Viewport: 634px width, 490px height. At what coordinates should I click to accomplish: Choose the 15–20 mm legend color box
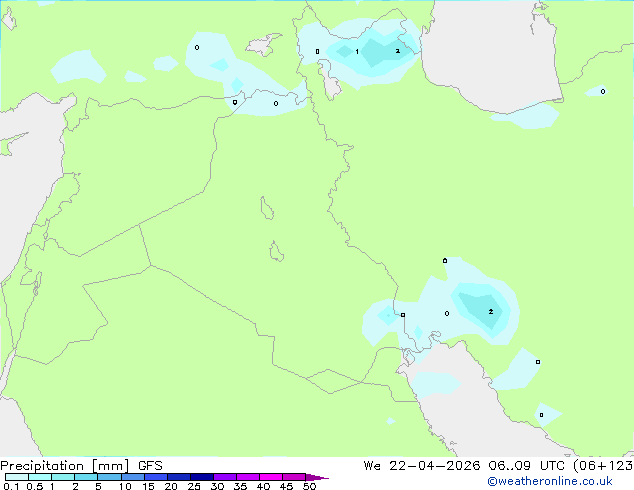(x=155, y=477)
